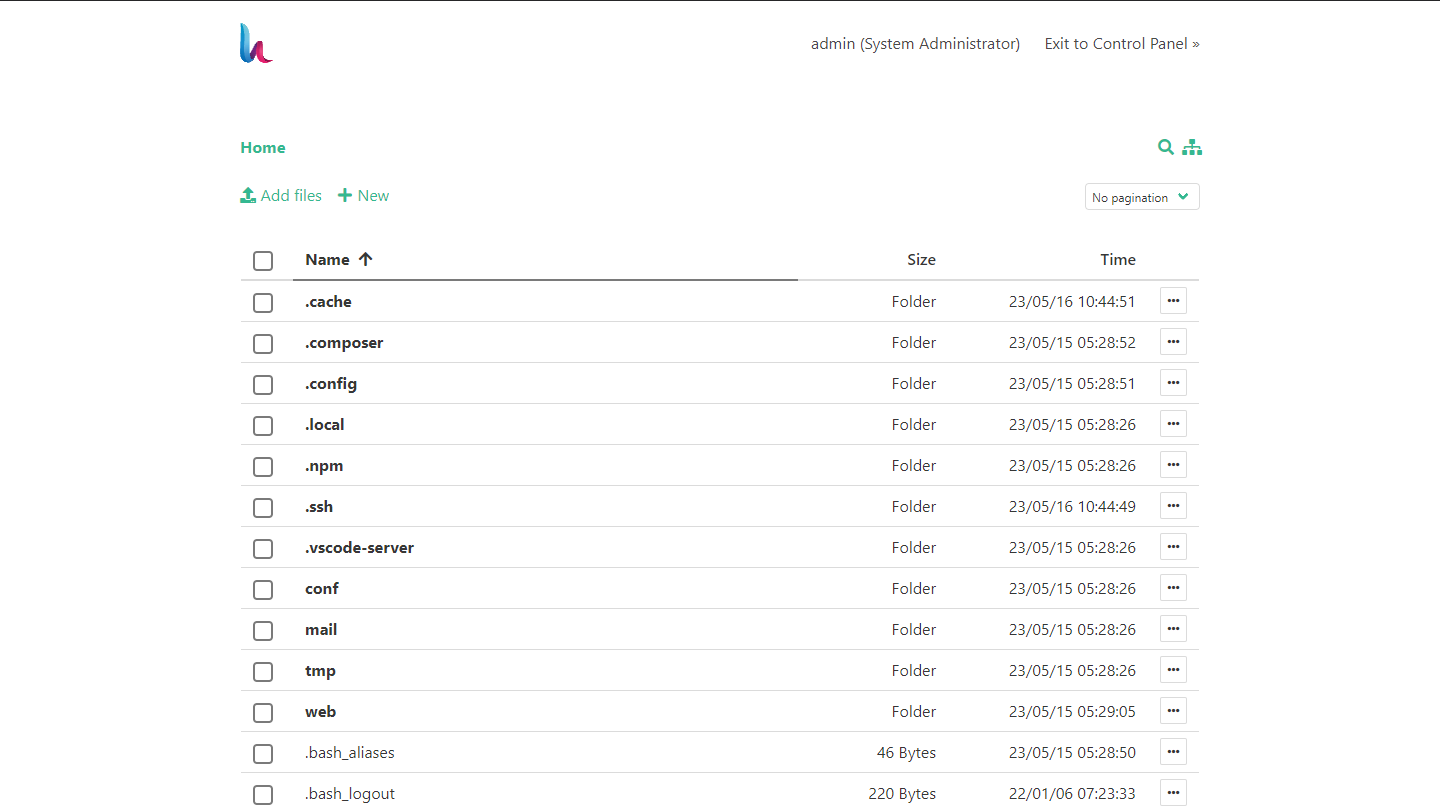Sort by Name column header

click(x=328, y=260)
